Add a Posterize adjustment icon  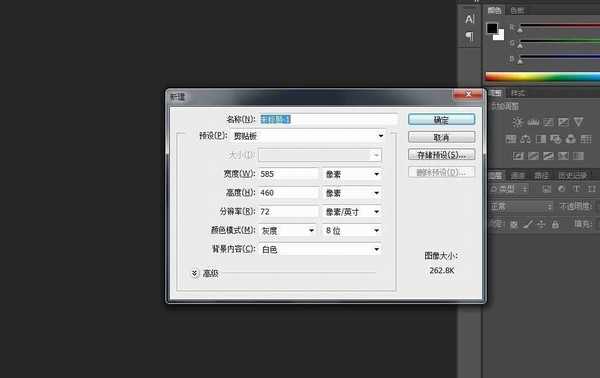533,156
